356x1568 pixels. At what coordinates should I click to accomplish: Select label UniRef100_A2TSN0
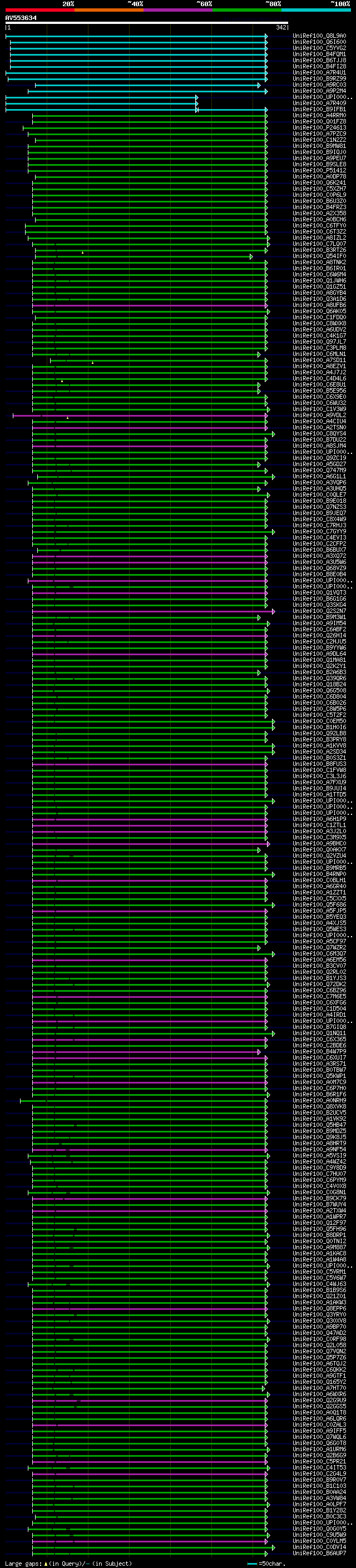point(319,427)
